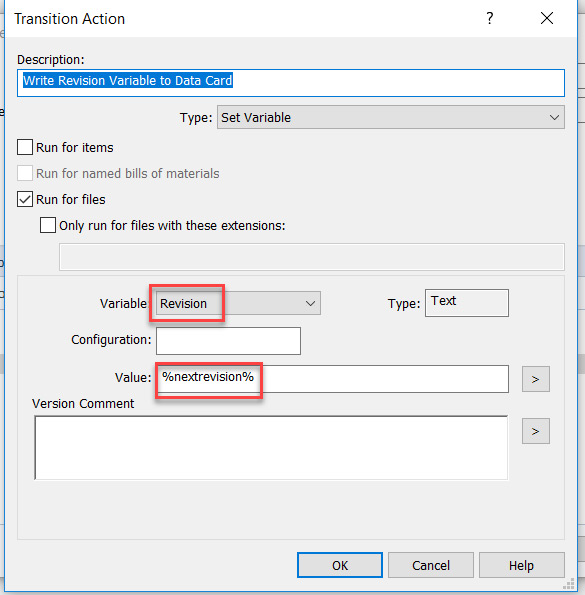Enable the Run for items checkbox
Viewport: 585px width, 595px height.
[25, 147]
